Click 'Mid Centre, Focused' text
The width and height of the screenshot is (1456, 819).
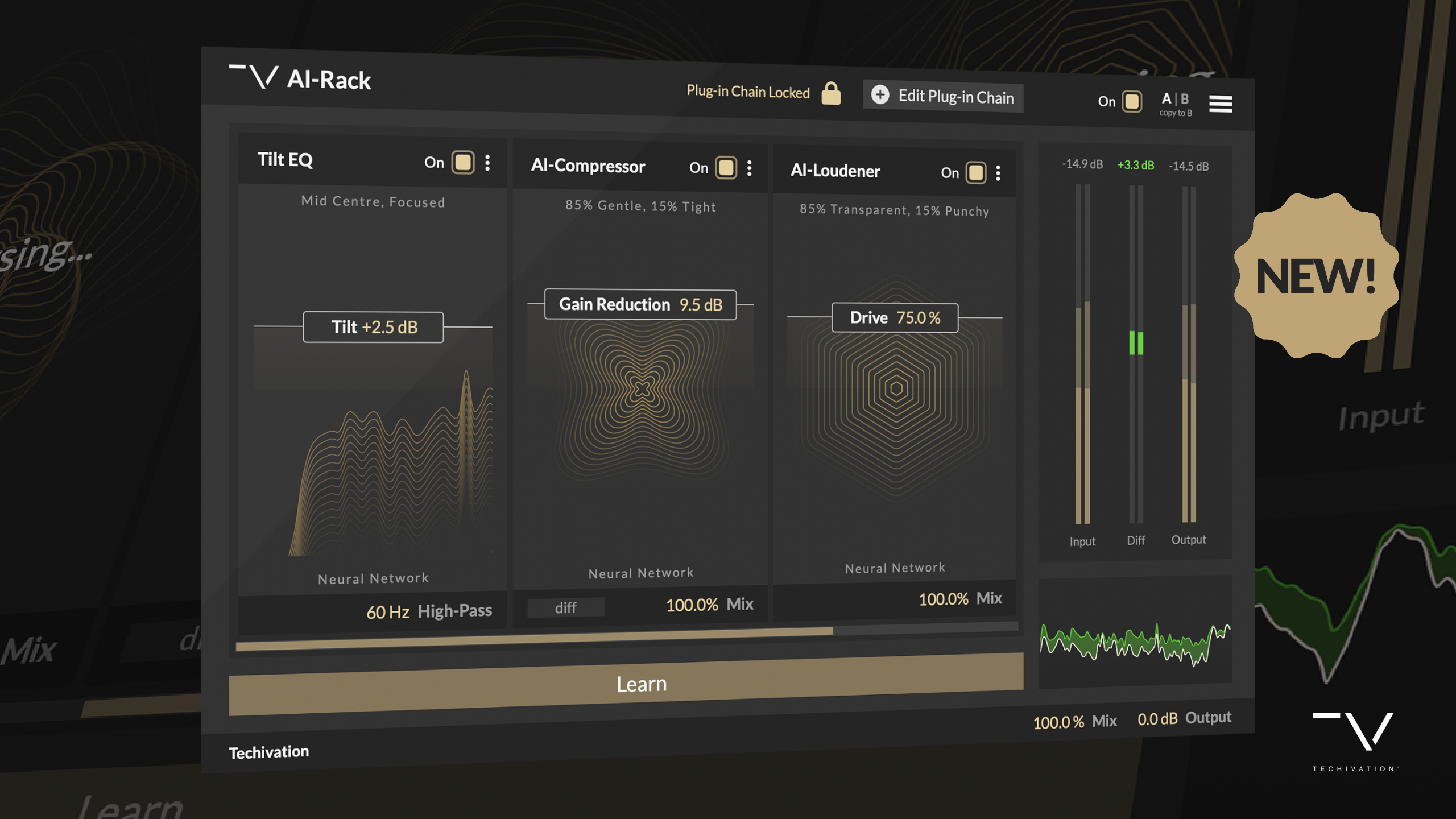(373, 201)
